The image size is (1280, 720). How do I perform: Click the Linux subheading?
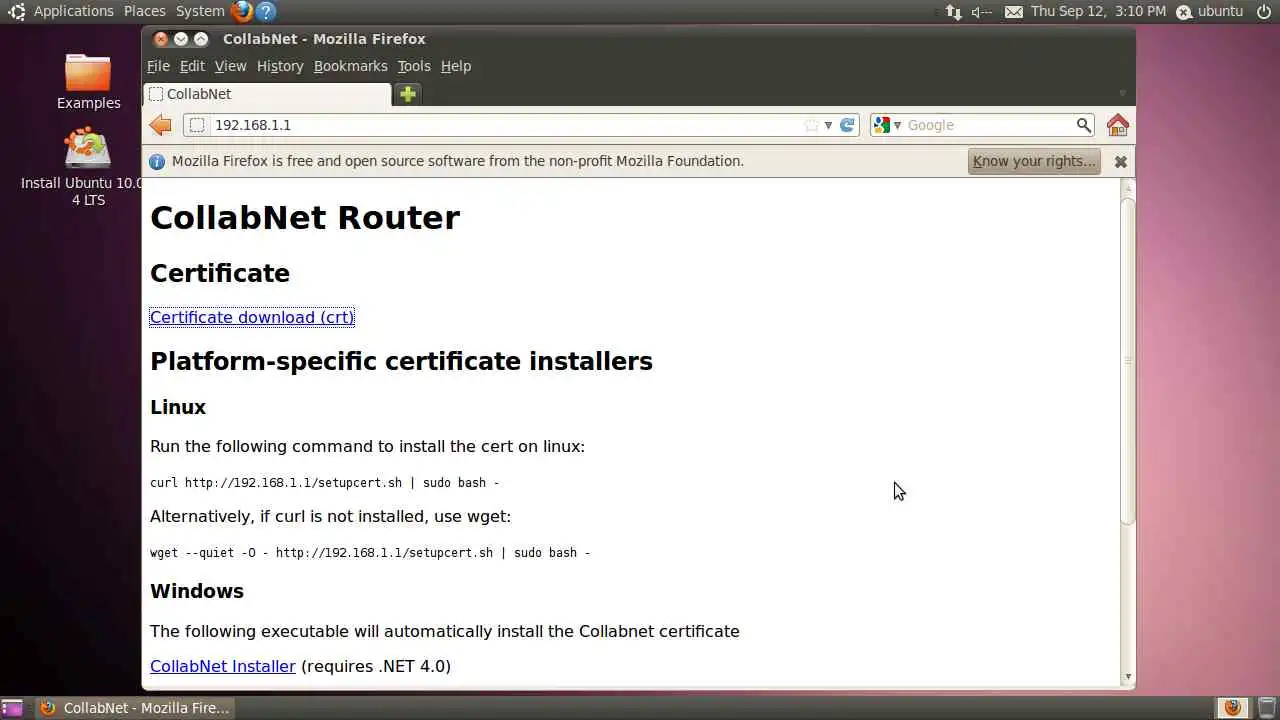tap(178, 407)
